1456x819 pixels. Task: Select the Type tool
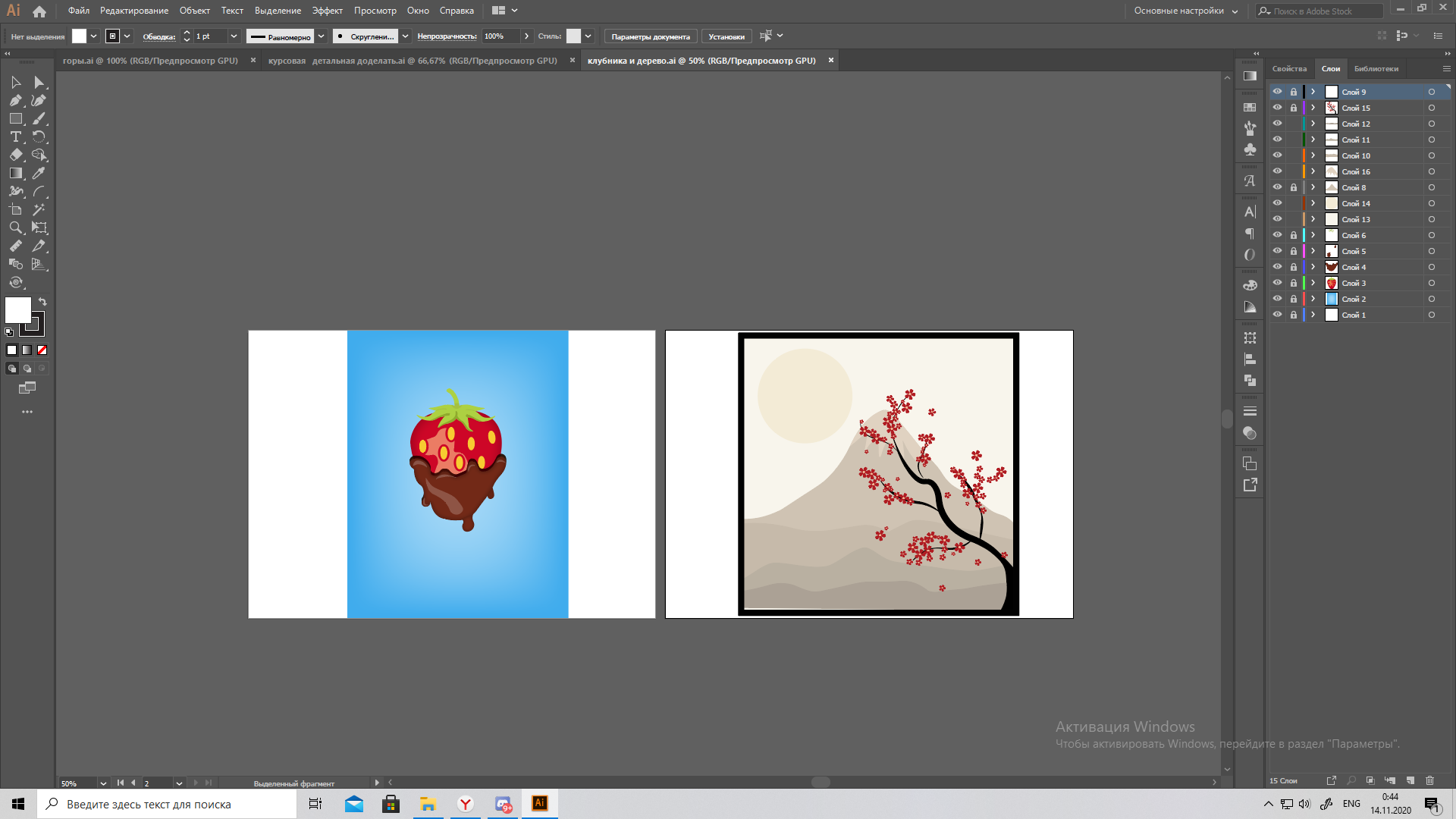click(16, 136)
